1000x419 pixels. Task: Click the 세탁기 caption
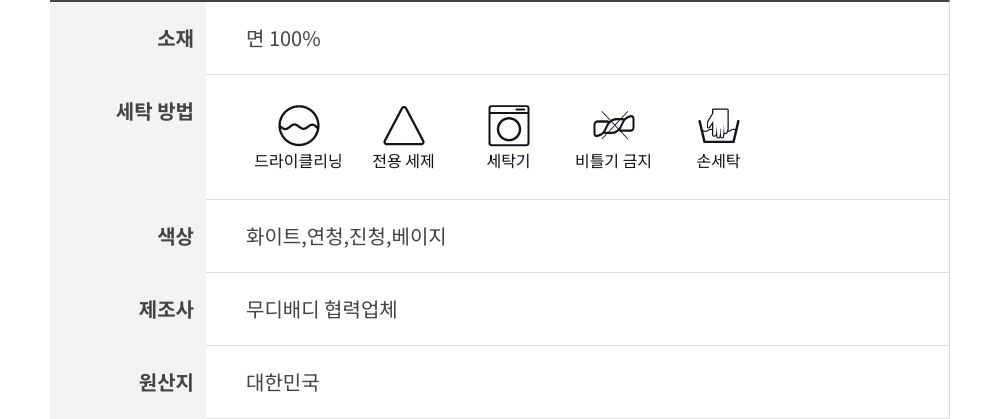[x=508, y=161]
